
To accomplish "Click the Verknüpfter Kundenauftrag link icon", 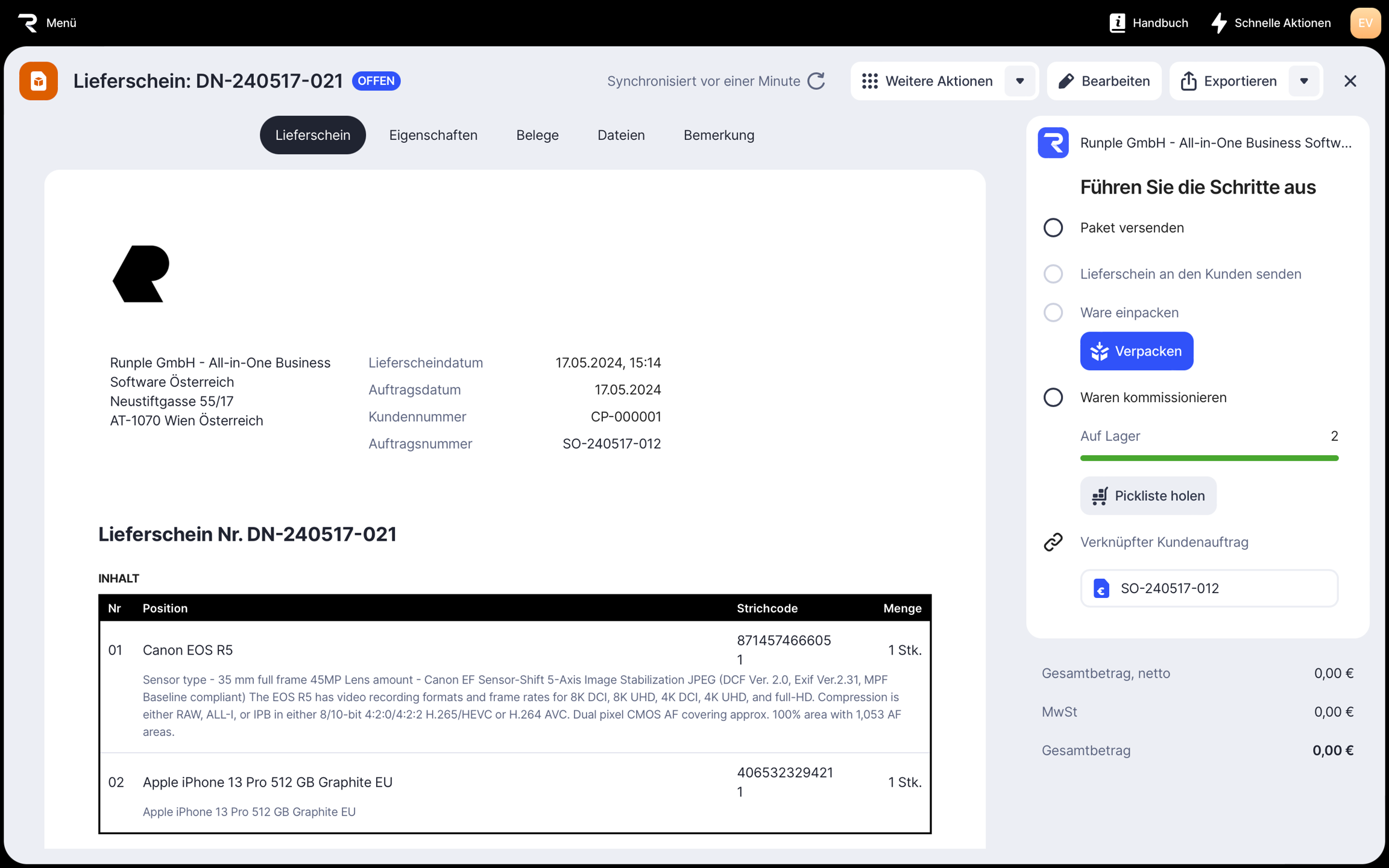I will coord(1053,542).
